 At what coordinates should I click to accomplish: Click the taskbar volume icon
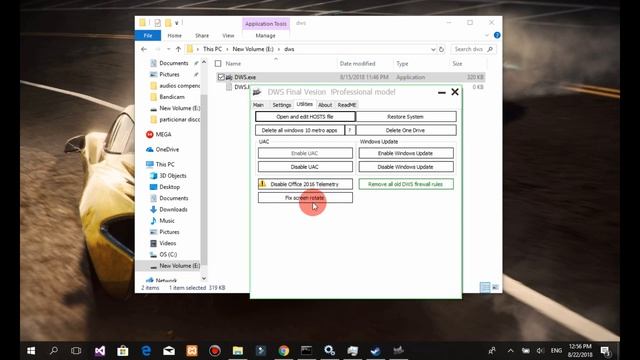coord(540,351)
